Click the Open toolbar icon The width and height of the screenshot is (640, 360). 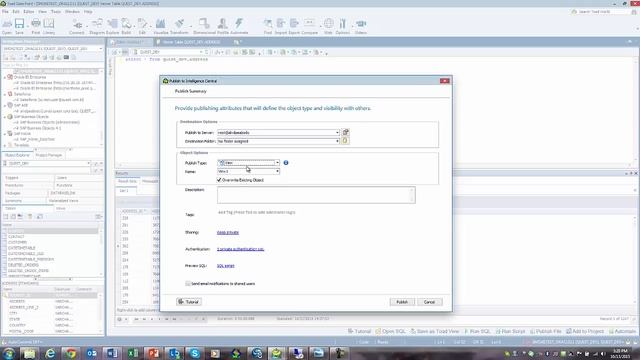click(7, 27)
